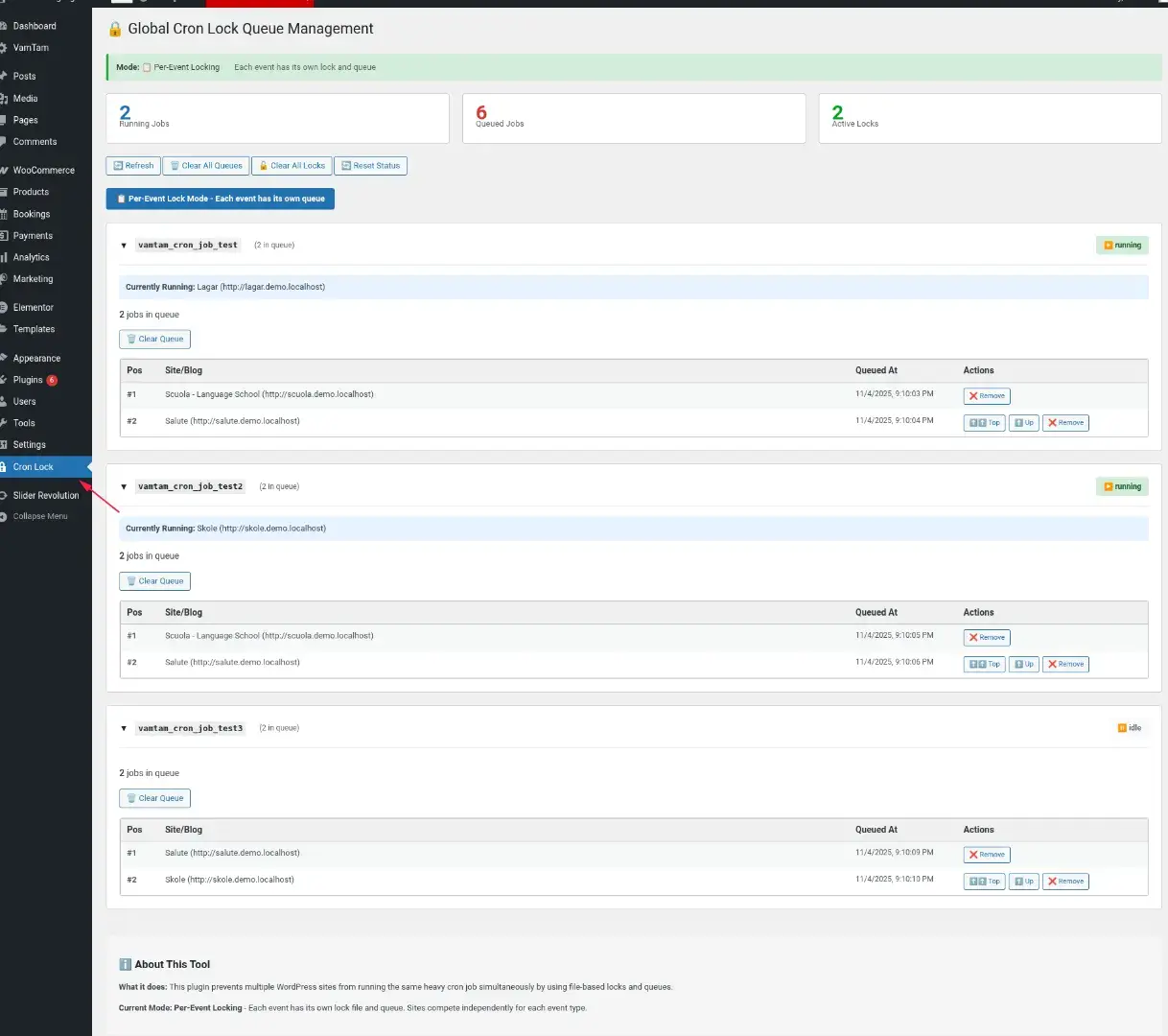This screenshot has height=1036, width=1168.
Task: Open Analytics in the sidebar
Action: tap(31, 257)
